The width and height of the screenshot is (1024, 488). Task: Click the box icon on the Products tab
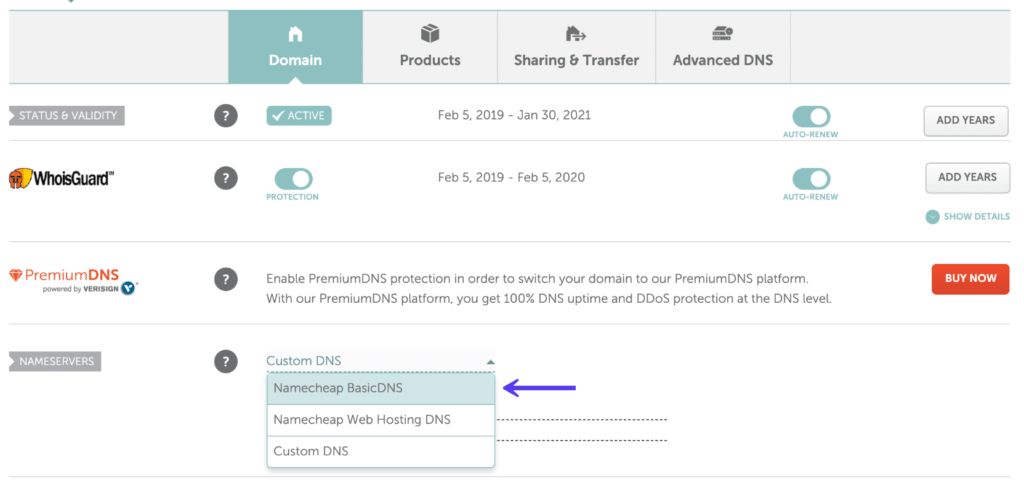click(x=430, y=34)
